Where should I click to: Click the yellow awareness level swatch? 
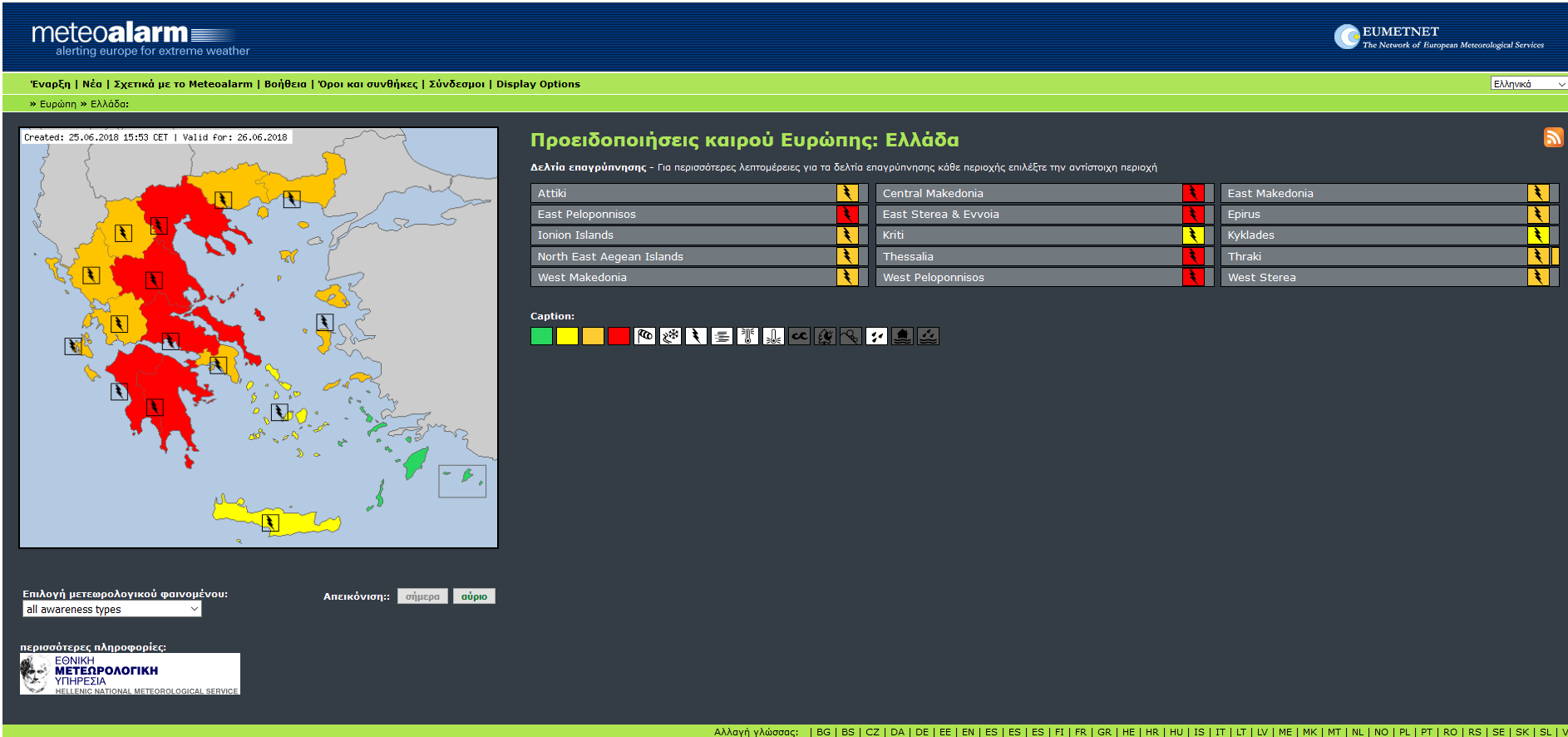(x=567, y=336)
